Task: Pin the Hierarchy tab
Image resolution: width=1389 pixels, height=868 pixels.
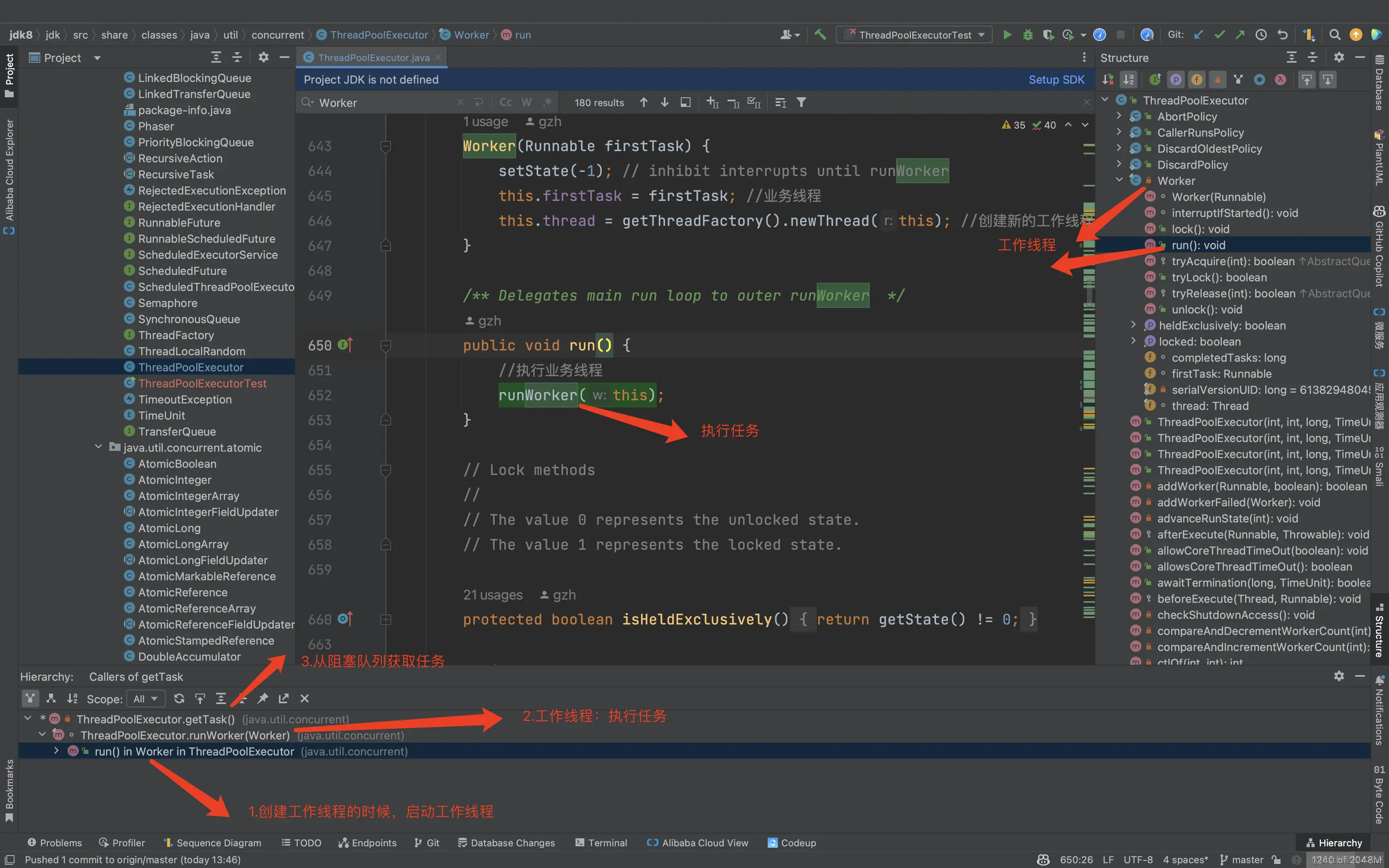Action: pyautogui.click(x=262, y=699)
